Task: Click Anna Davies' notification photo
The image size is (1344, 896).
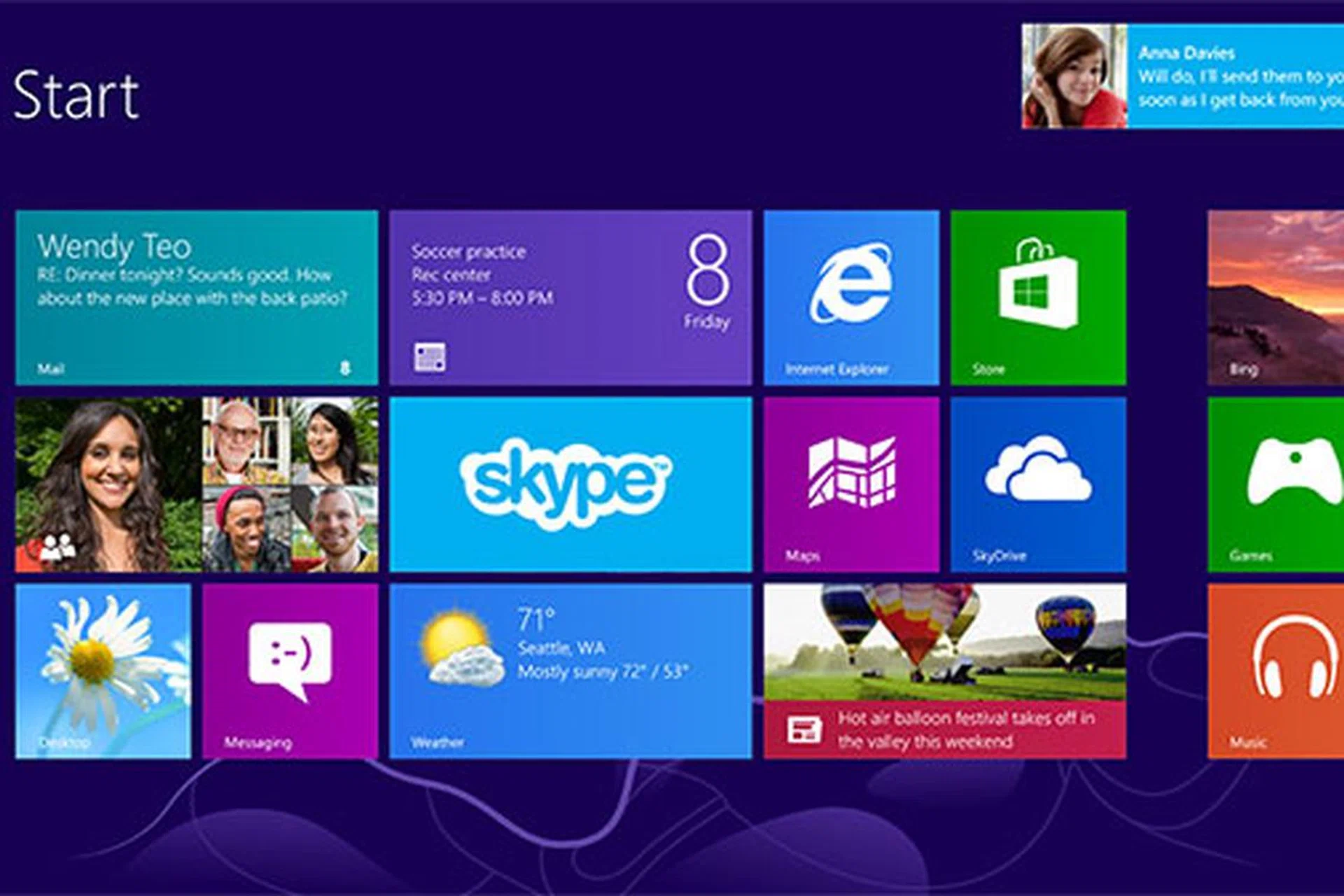Action: point(1074,76)
